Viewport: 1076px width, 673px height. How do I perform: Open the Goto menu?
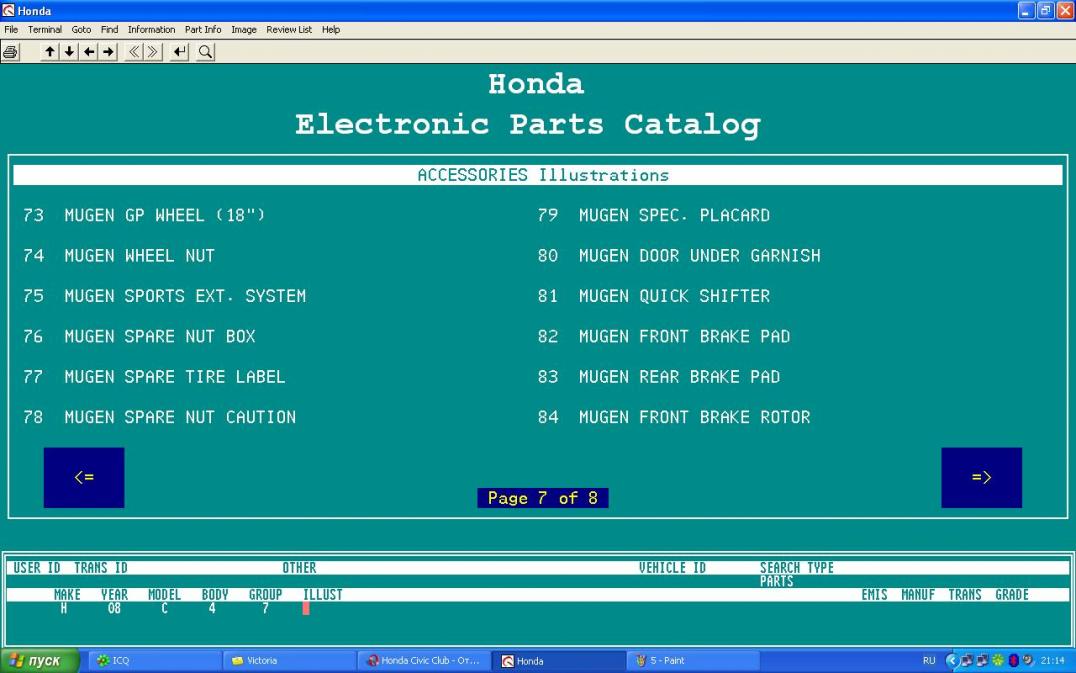[x=81, y=29]
